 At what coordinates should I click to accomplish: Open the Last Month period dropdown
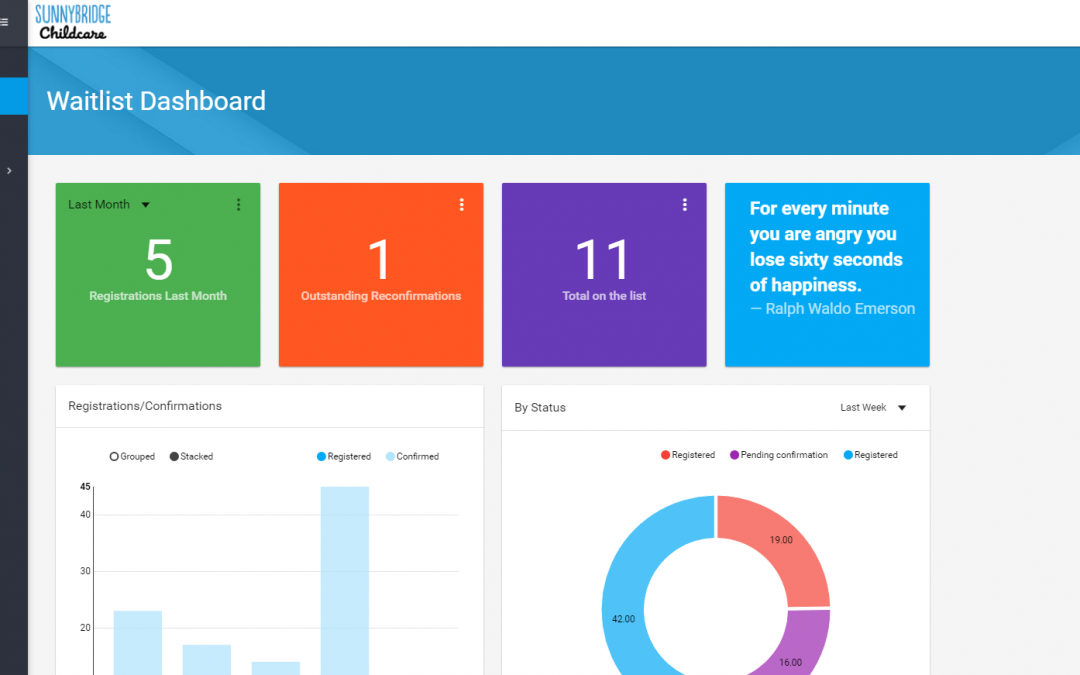tap(109, 205)
